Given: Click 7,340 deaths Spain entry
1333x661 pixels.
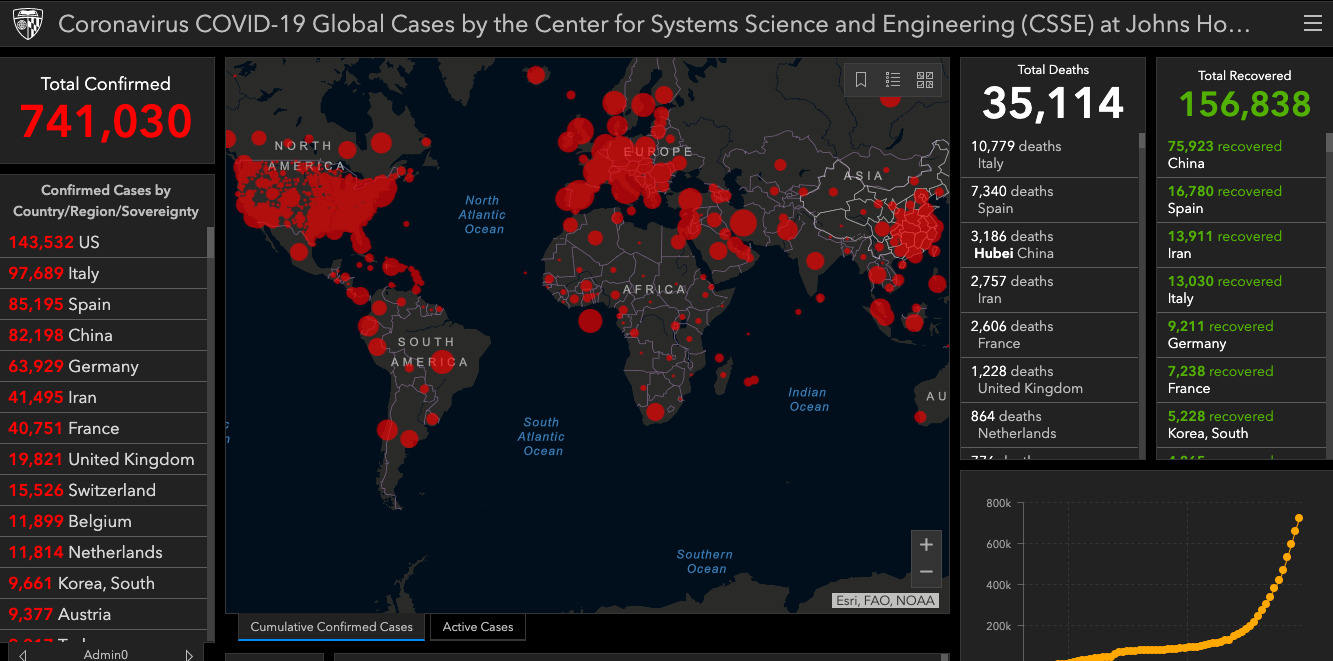Looking at the screenshot, I should (x=1050, y=200).
